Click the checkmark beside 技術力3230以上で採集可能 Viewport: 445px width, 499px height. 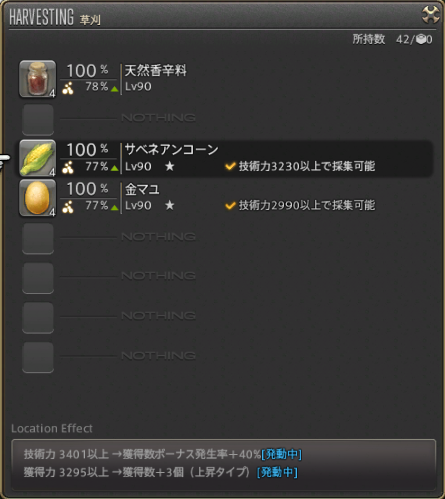[x=230, y=166]
